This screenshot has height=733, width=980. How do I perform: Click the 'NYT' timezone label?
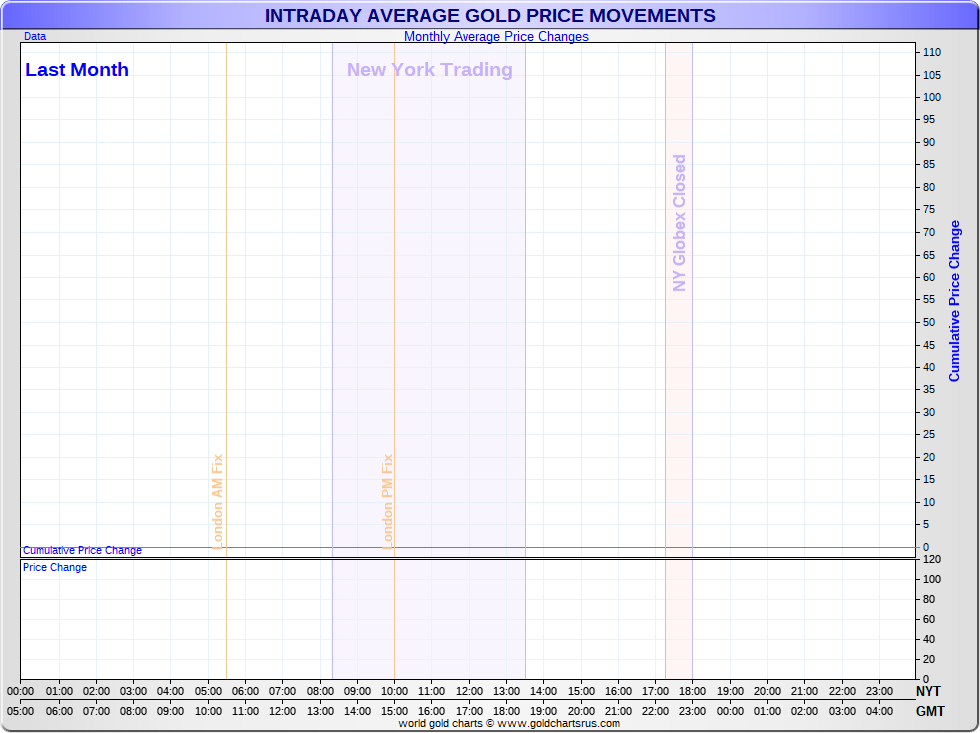928,691
